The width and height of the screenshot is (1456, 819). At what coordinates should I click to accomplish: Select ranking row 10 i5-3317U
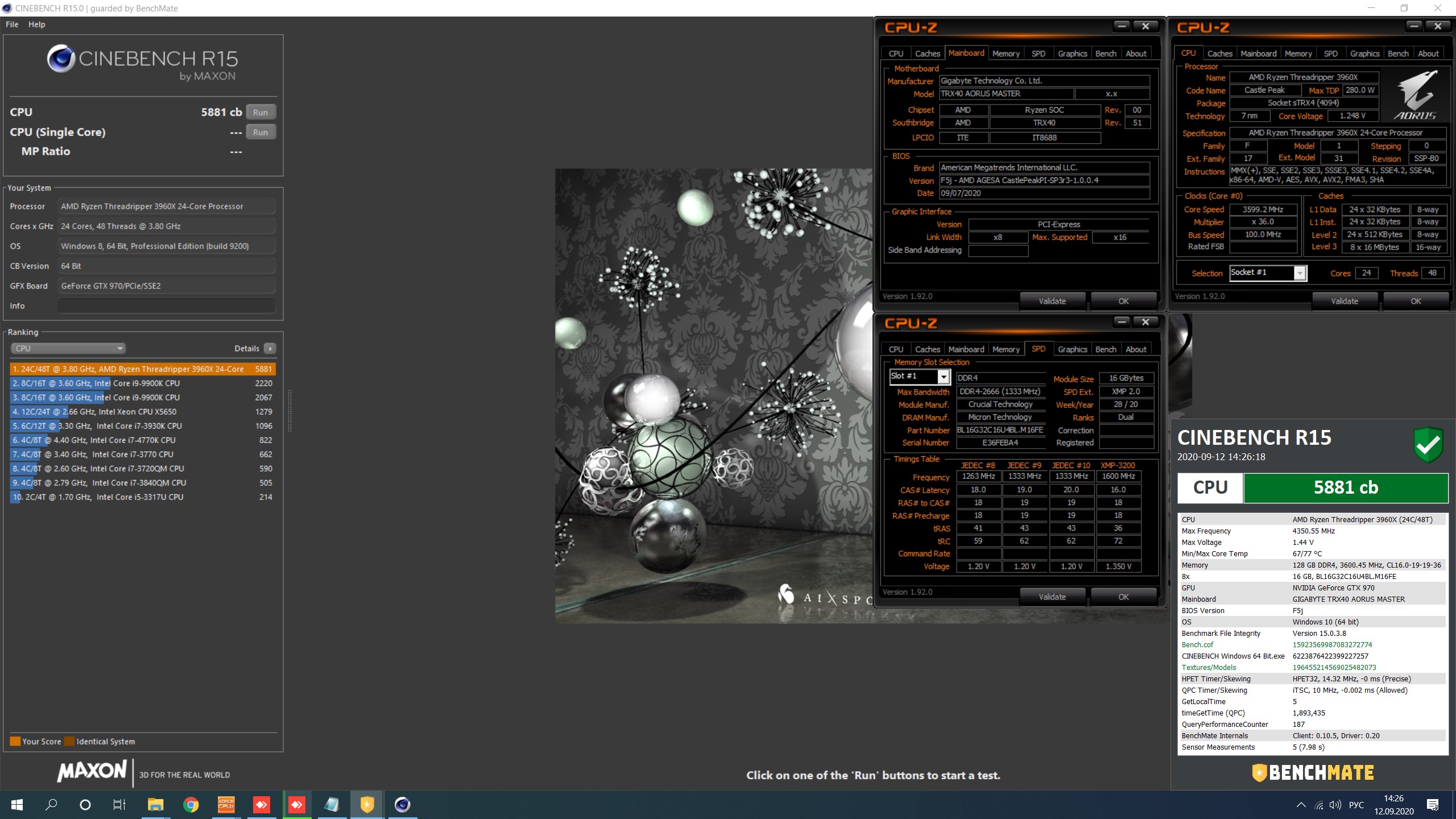click(143, 497)
